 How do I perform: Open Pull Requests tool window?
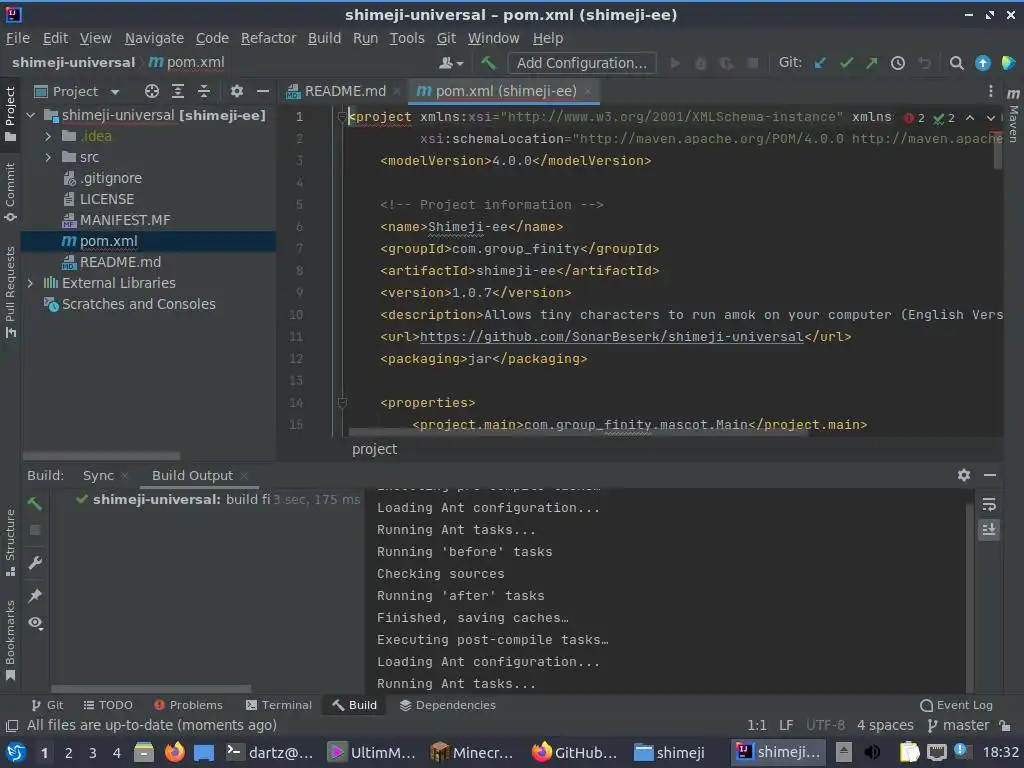[x=10, y=291]
